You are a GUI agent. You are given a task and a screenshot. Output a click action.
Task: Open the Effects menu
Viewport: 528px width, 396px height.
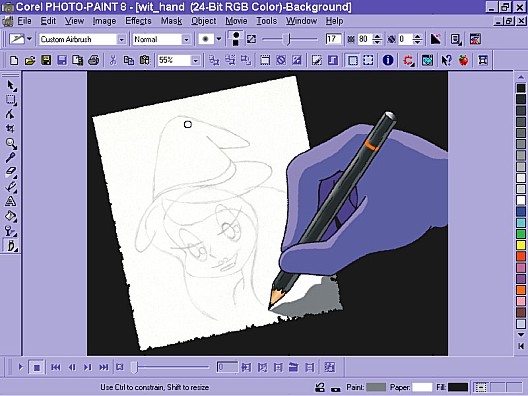coord(138,21)
